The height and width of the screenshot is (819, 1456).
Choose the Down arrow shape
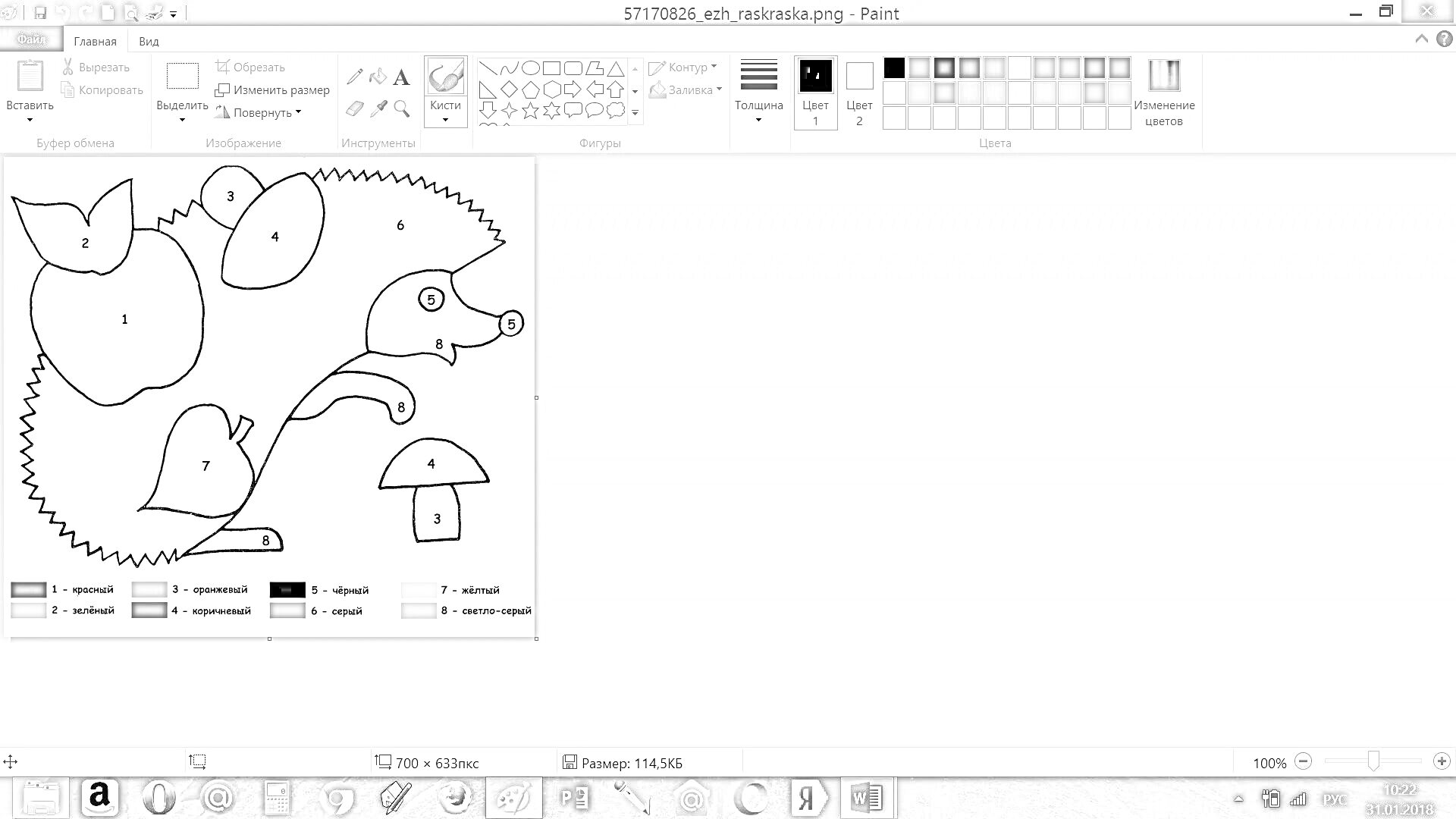click(488, 111)
